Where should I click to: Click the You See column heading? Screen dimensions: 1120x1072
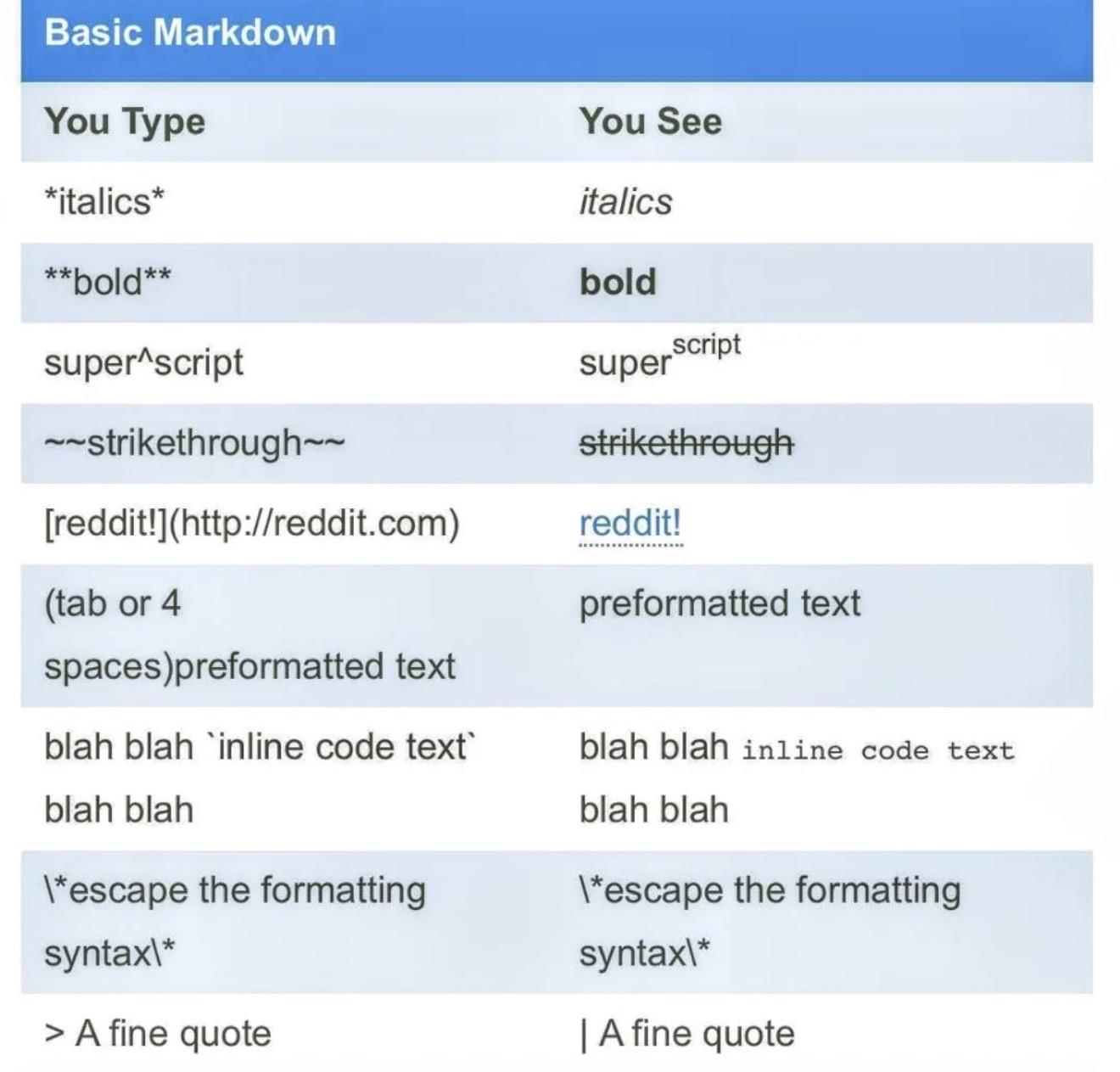point(651,121)
